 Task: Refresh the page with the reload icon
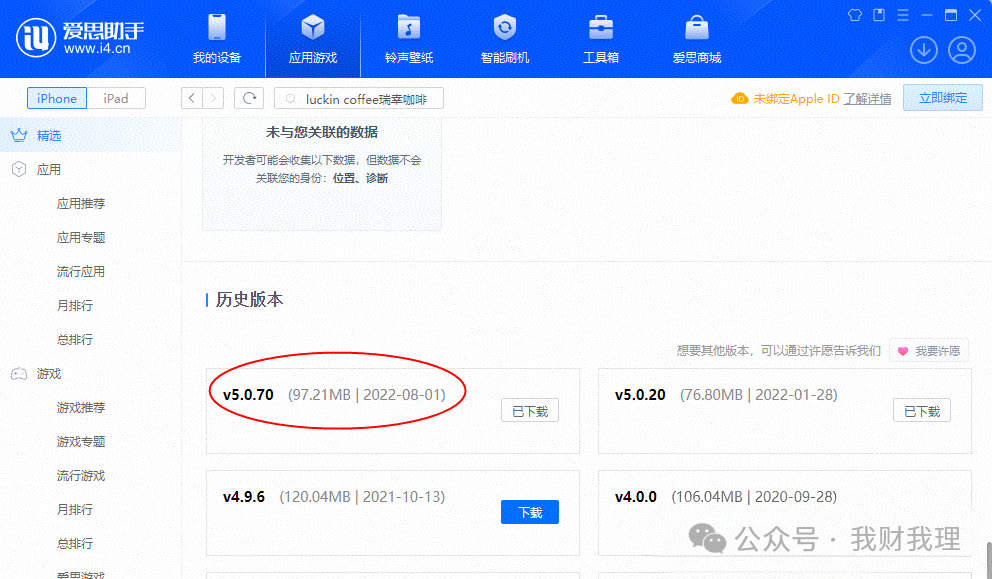coord(247,98)
